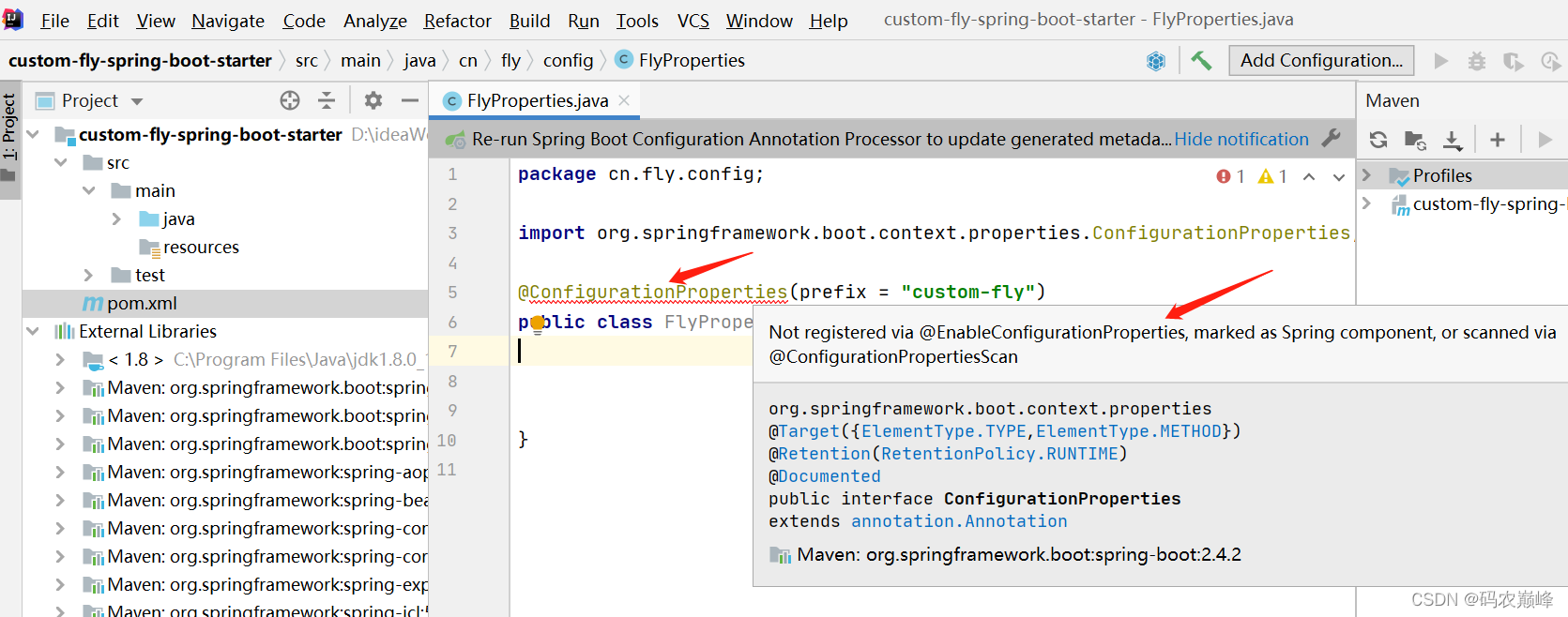Click Maven Generate Sources folder icon

(1415, 140)
